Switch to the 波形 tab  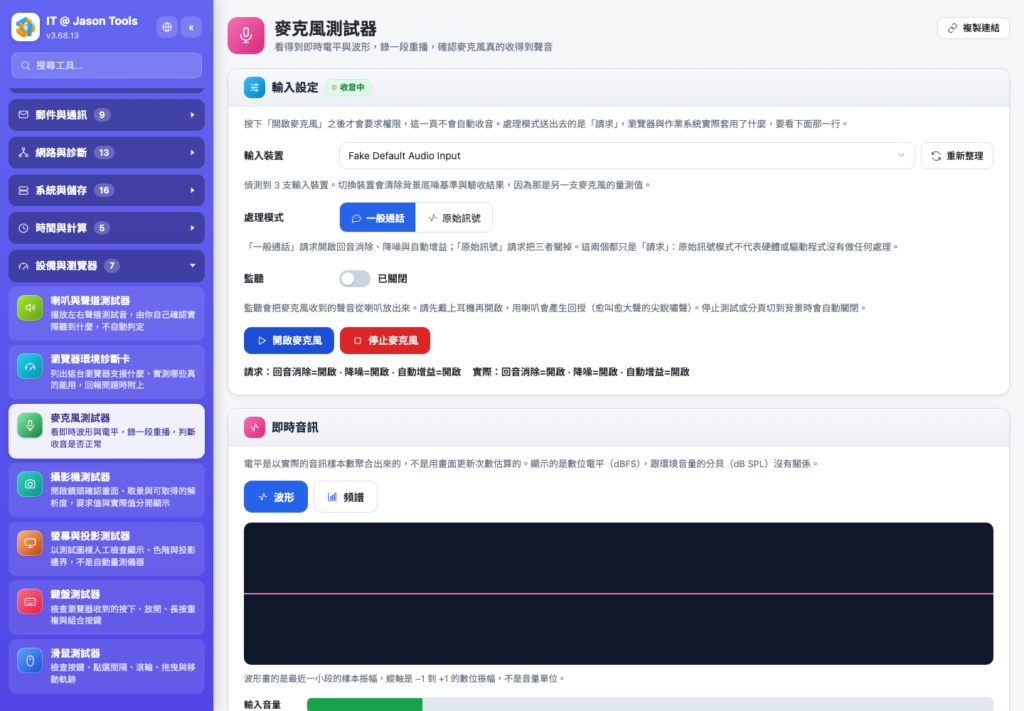coord(276,498)
